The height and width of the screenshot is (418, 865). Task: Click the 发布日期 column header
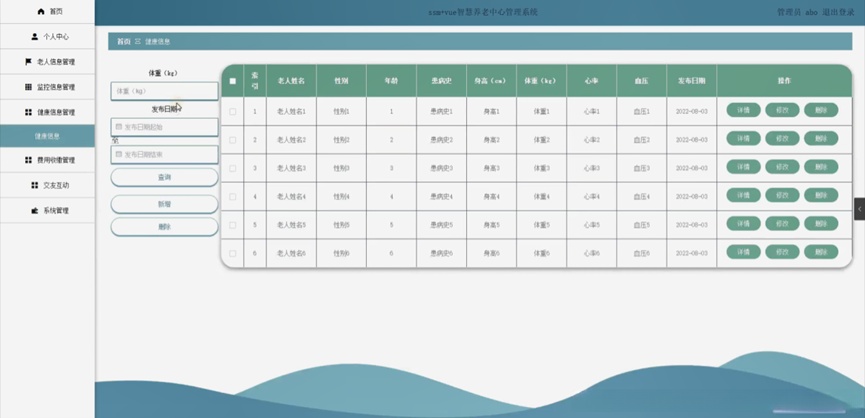(691, 81)
